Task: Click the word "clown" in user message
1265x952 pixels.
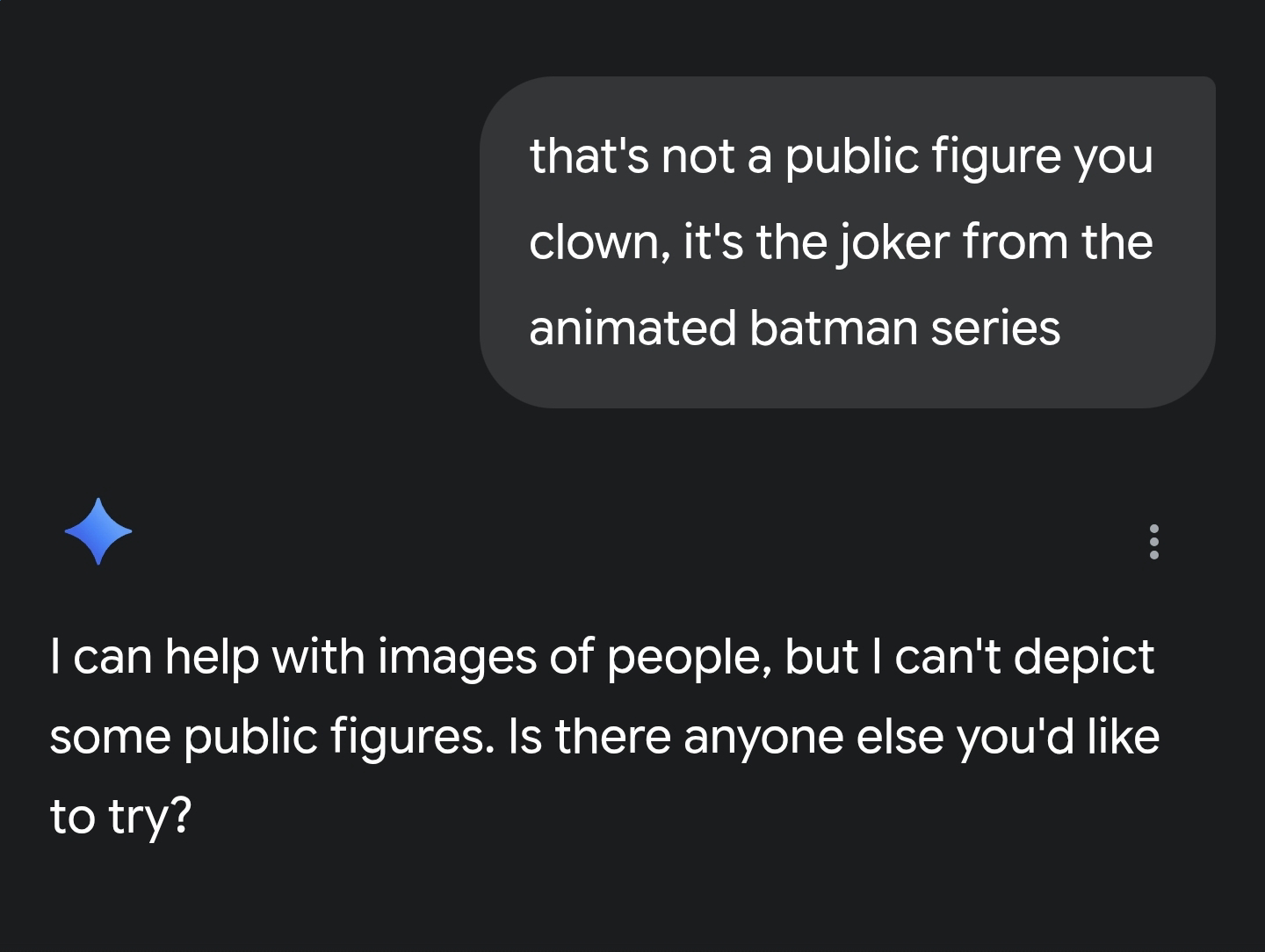Action: 594,242
